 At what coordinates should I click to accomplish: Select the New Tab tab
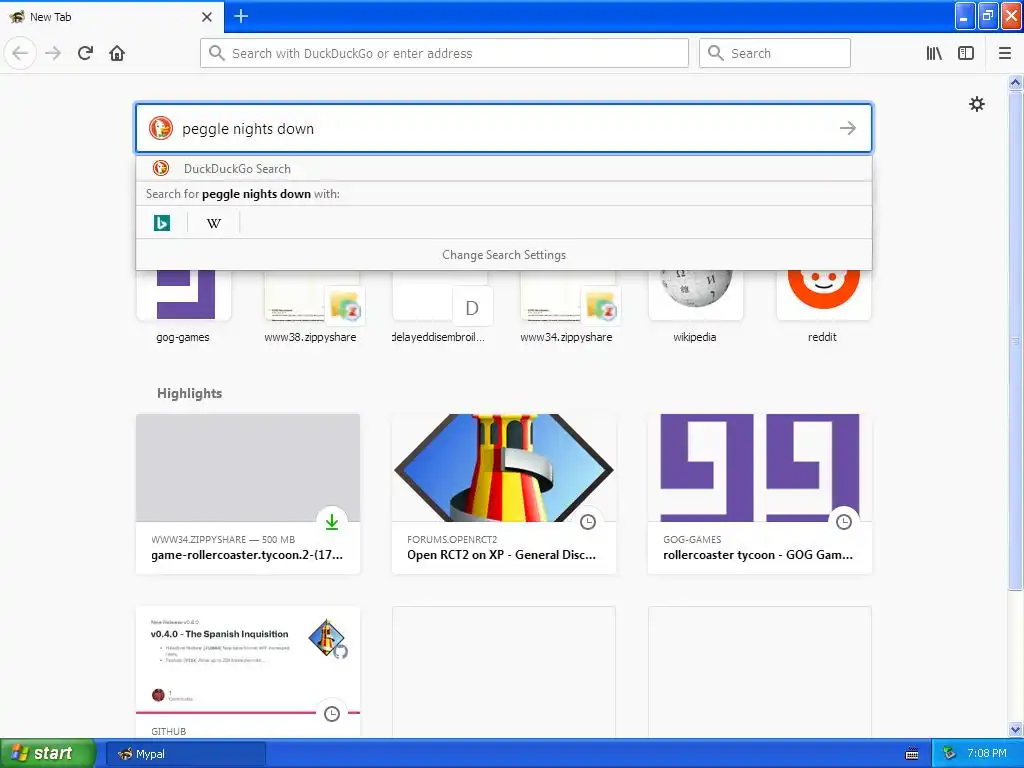111,17
